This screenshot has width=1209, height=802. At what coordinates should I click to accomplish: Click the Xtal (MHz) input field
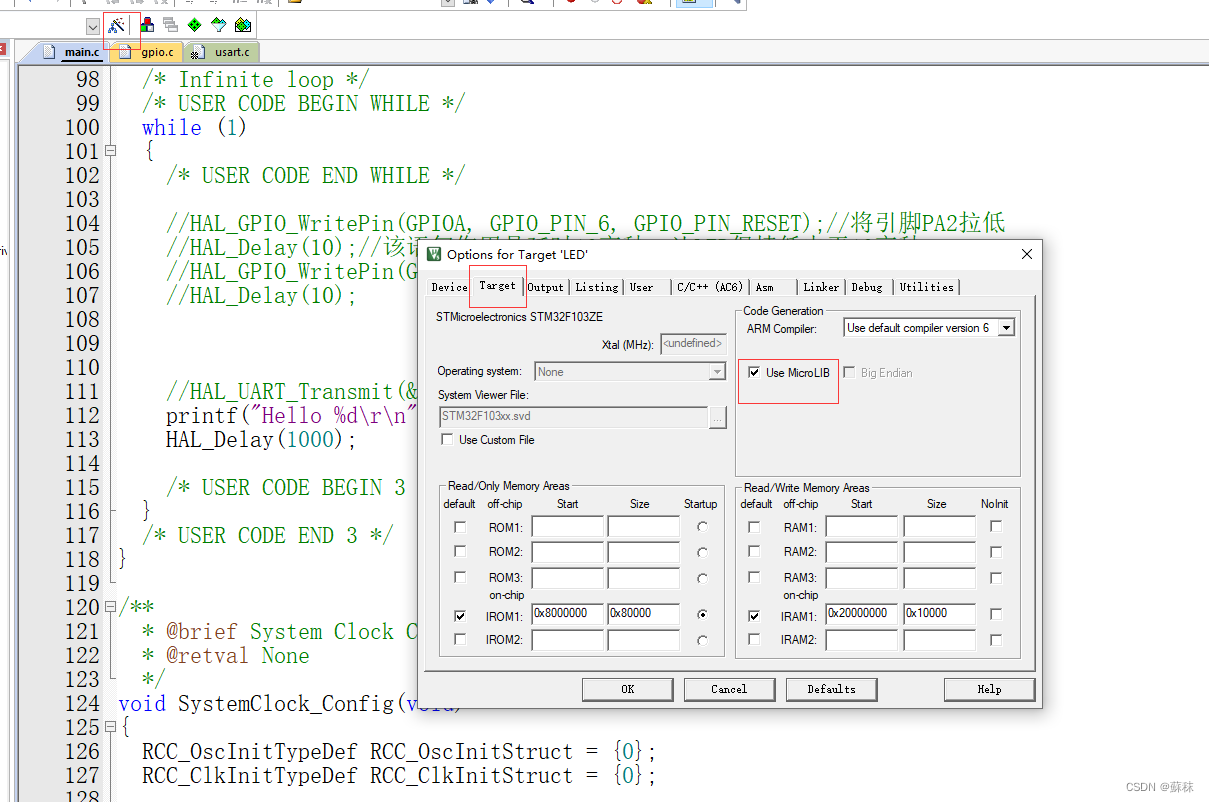(693, 344)
